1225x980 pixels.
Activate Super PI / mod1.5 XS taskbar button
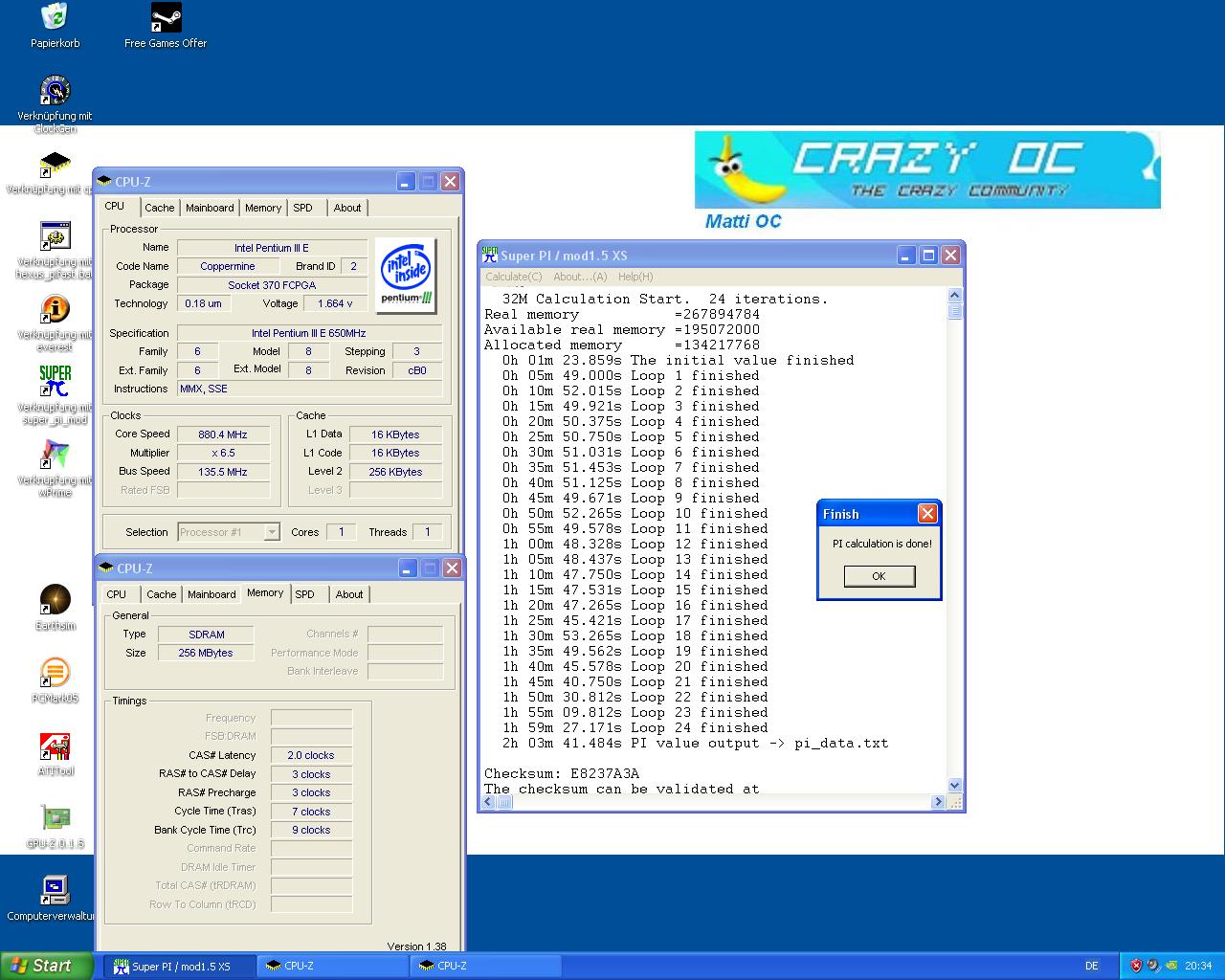[x=180, y=967]
